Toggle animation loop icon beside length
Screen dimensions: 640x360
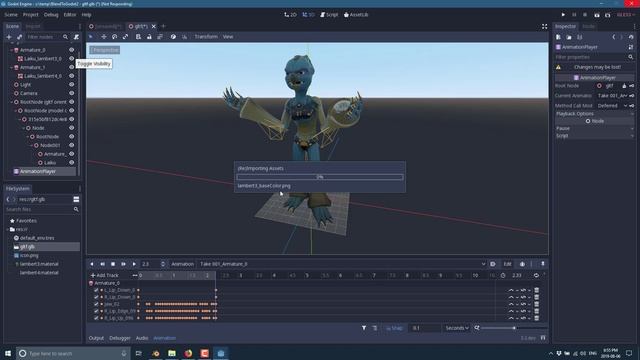pos(536,276)
